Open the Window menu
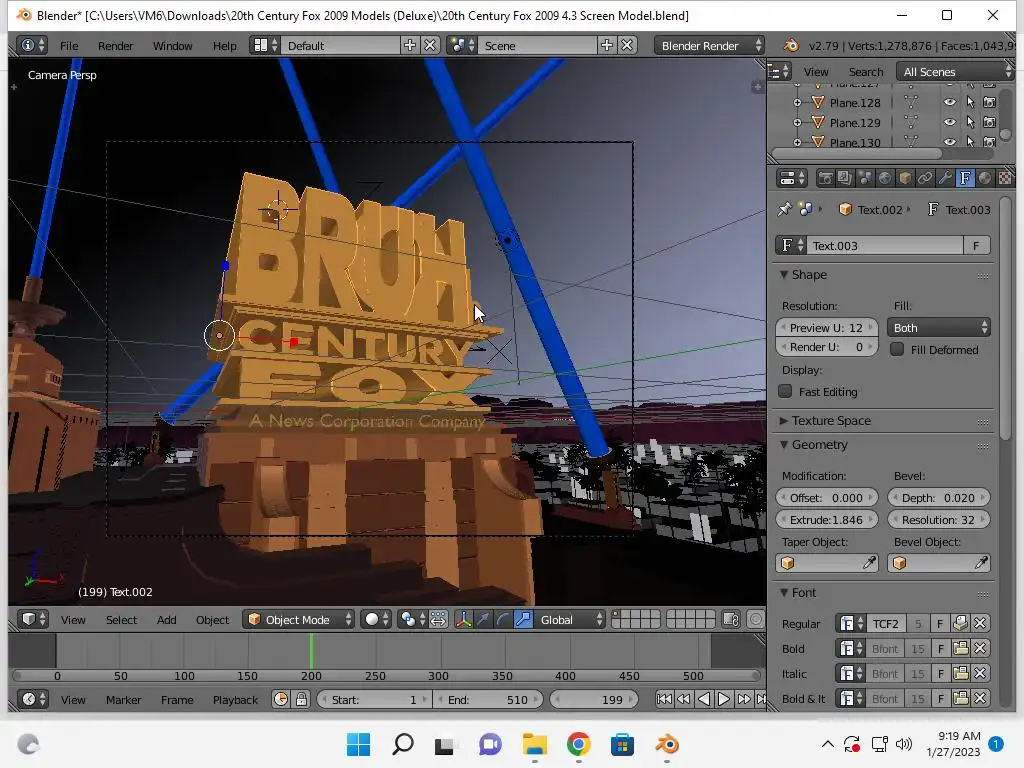This screenshot has width=1024, height=768. [172, 46]
